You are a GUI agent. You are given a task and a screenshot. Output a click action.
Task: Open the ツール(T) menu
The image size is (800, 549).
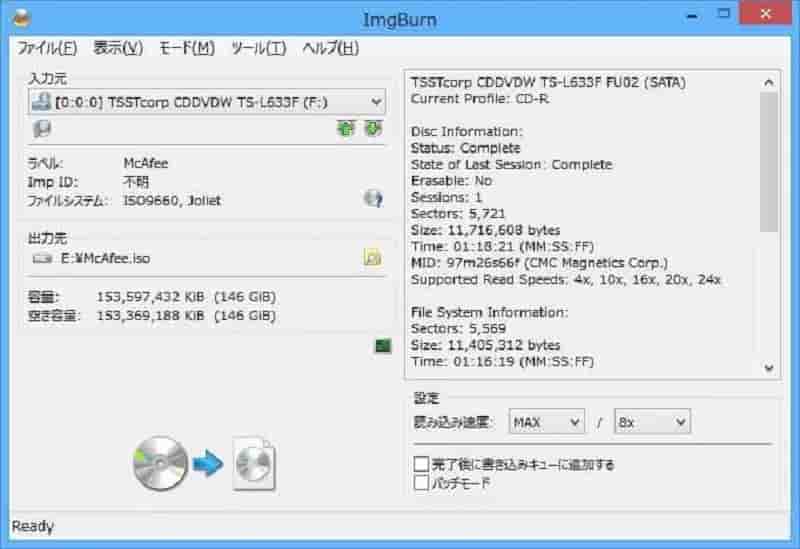[258, 48]
